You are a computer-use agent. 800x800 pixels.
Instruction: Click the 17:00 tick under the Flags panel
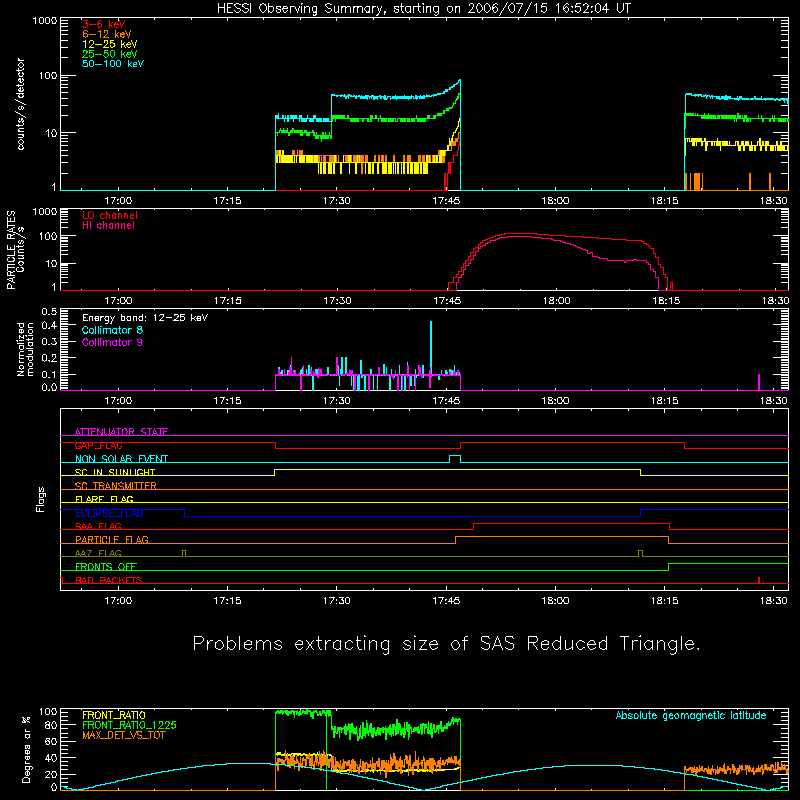click(118, 601)
